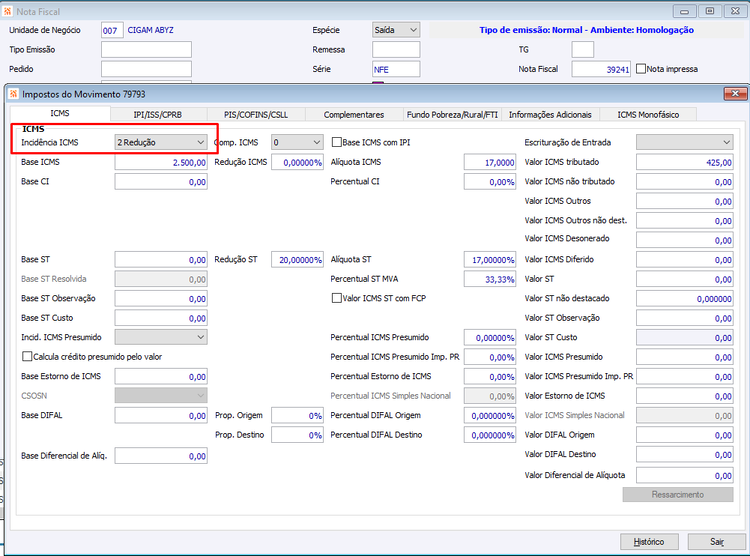Click the Sair button

[717, 542]
